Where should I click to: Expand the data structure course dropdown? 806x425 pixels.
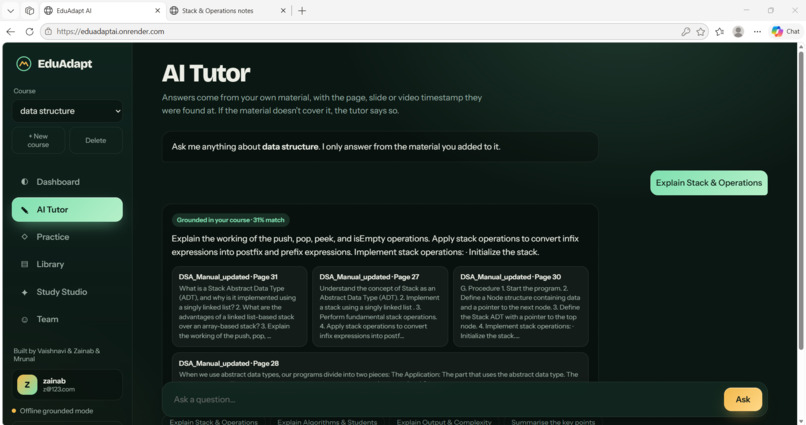(x=67, y=111)
